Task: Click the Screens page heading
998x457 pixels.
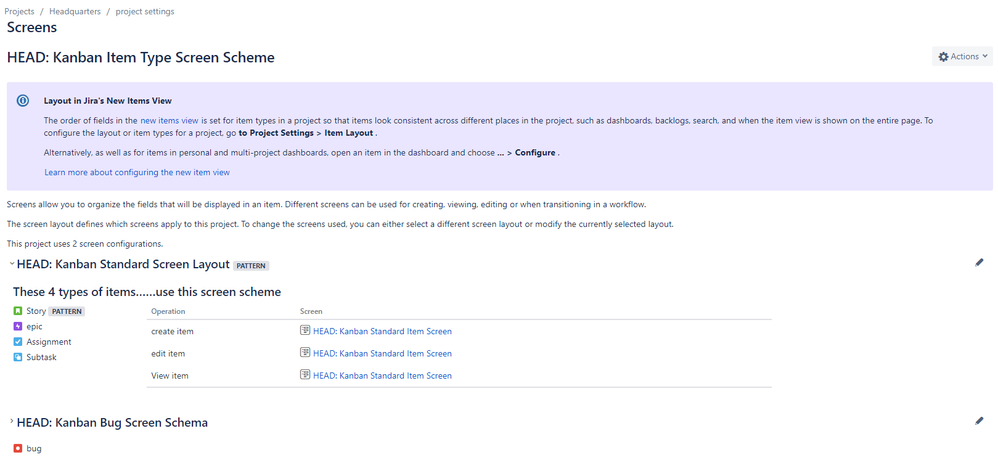Action: click(x=32, y=27)
